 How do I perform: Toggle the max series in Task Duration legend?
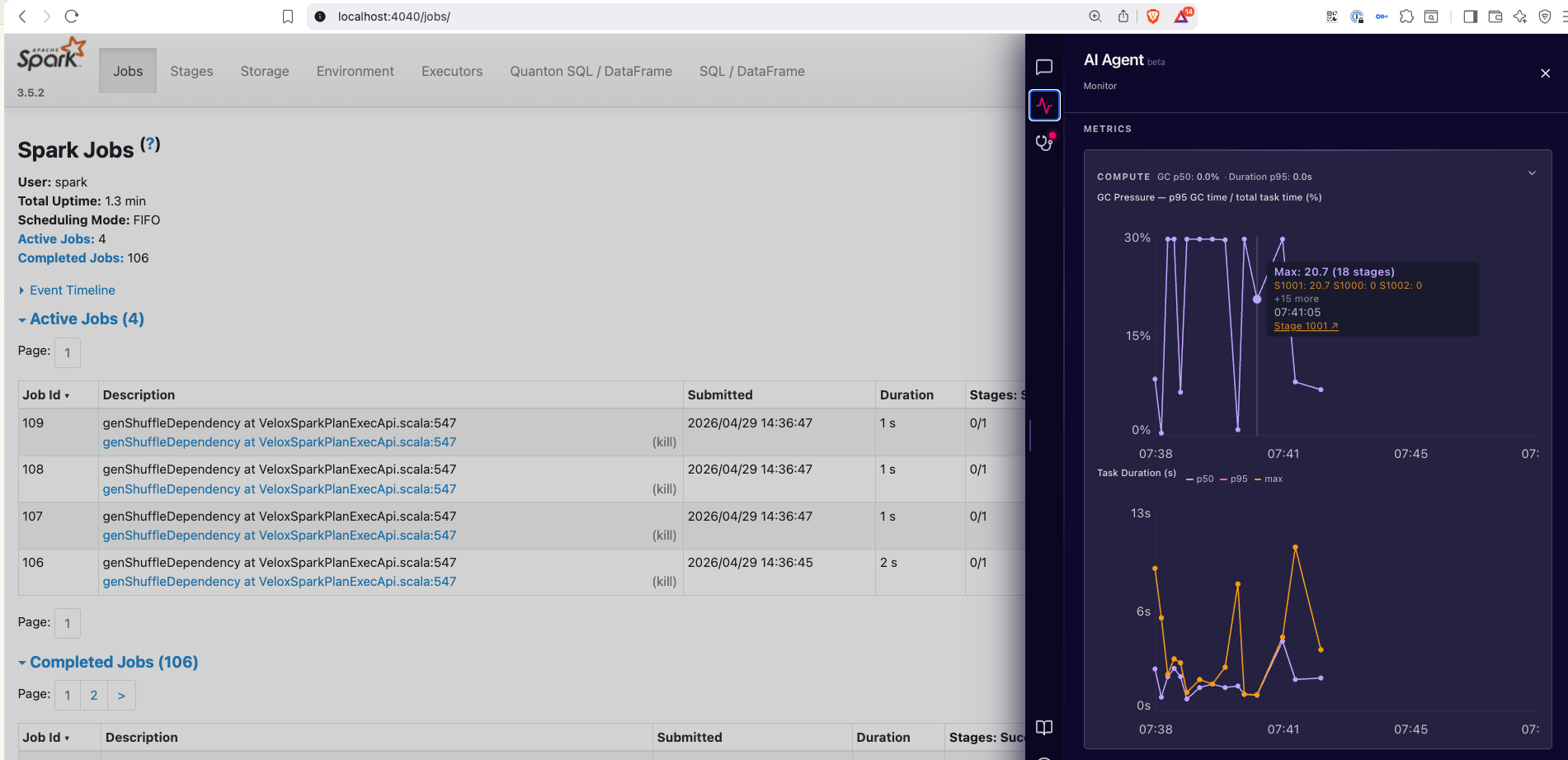click(x=1269, y=479)
